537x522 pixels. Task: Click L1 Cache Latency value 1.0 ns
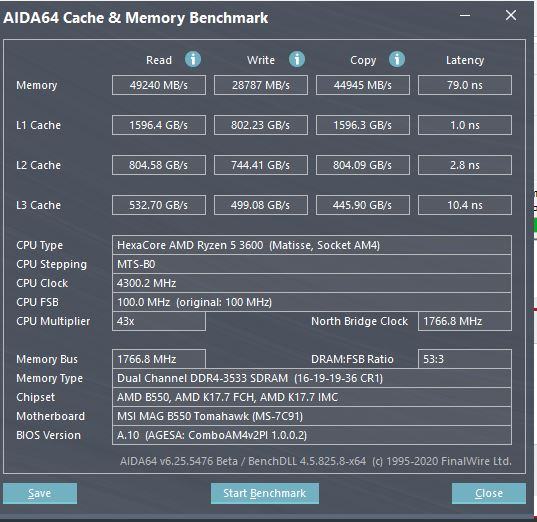465,125
